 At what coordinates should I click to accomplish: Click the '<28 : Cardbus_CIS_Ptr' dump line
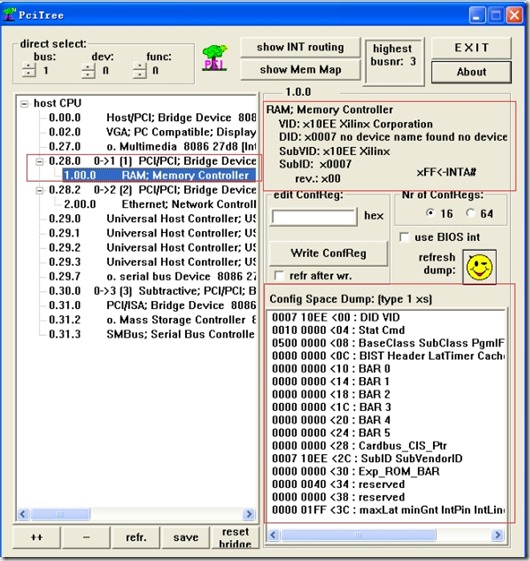359,446
